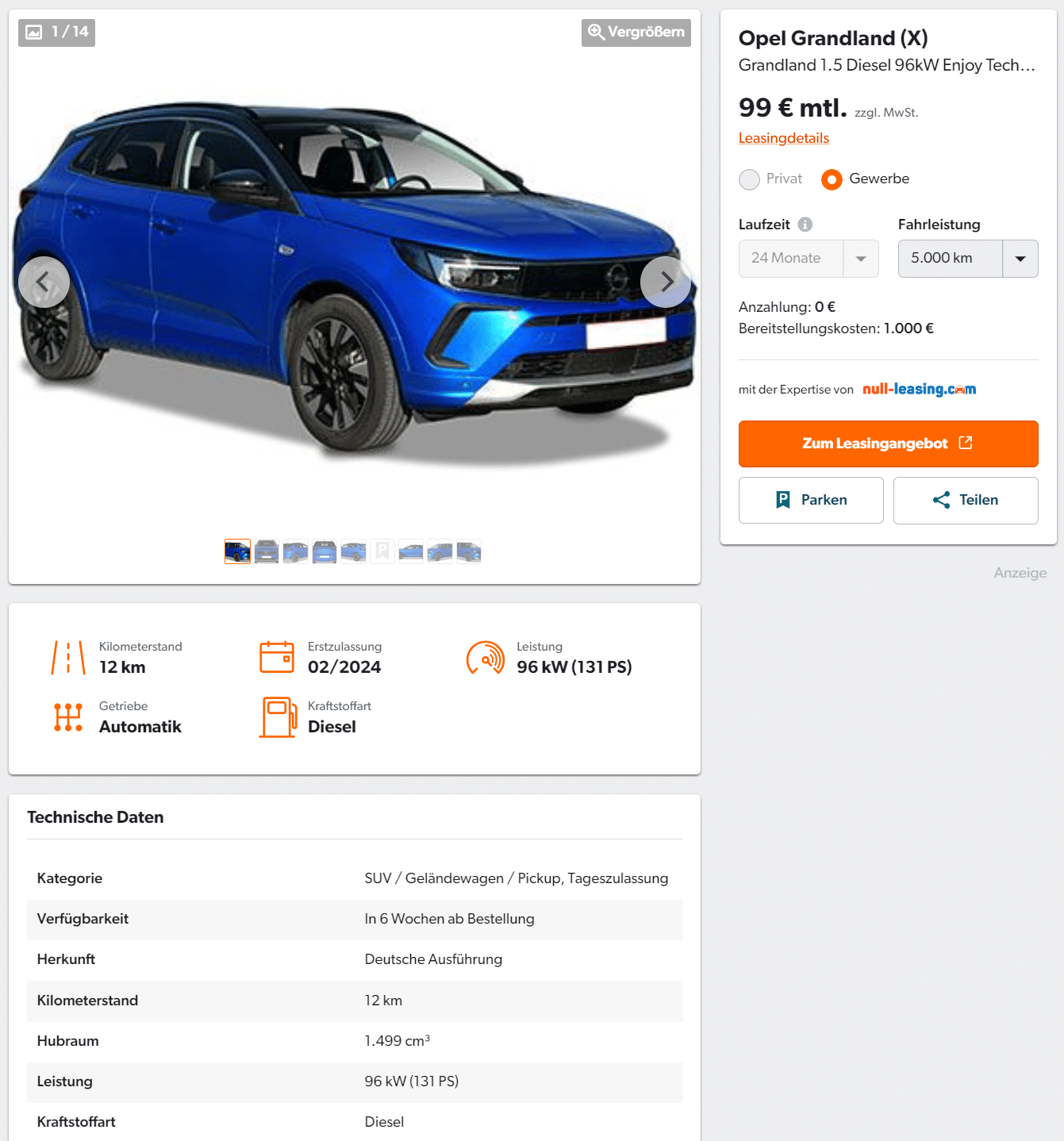Screen dimensions: 1064x1141
Task: Select the second gallery thumbnail
Action: click(267, 551)
